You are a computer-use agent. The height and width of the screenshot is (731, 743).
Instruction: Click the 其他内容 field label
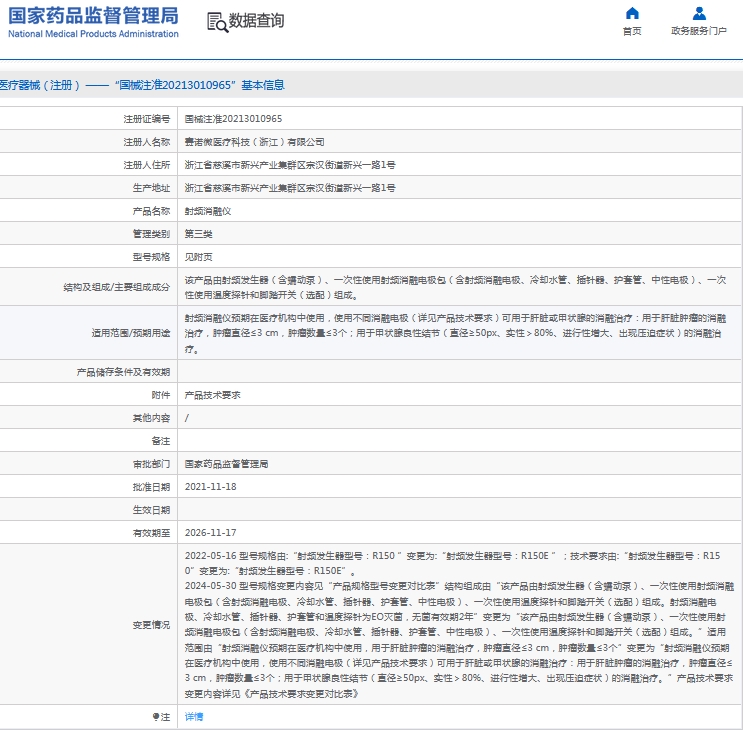coord(151,418)
